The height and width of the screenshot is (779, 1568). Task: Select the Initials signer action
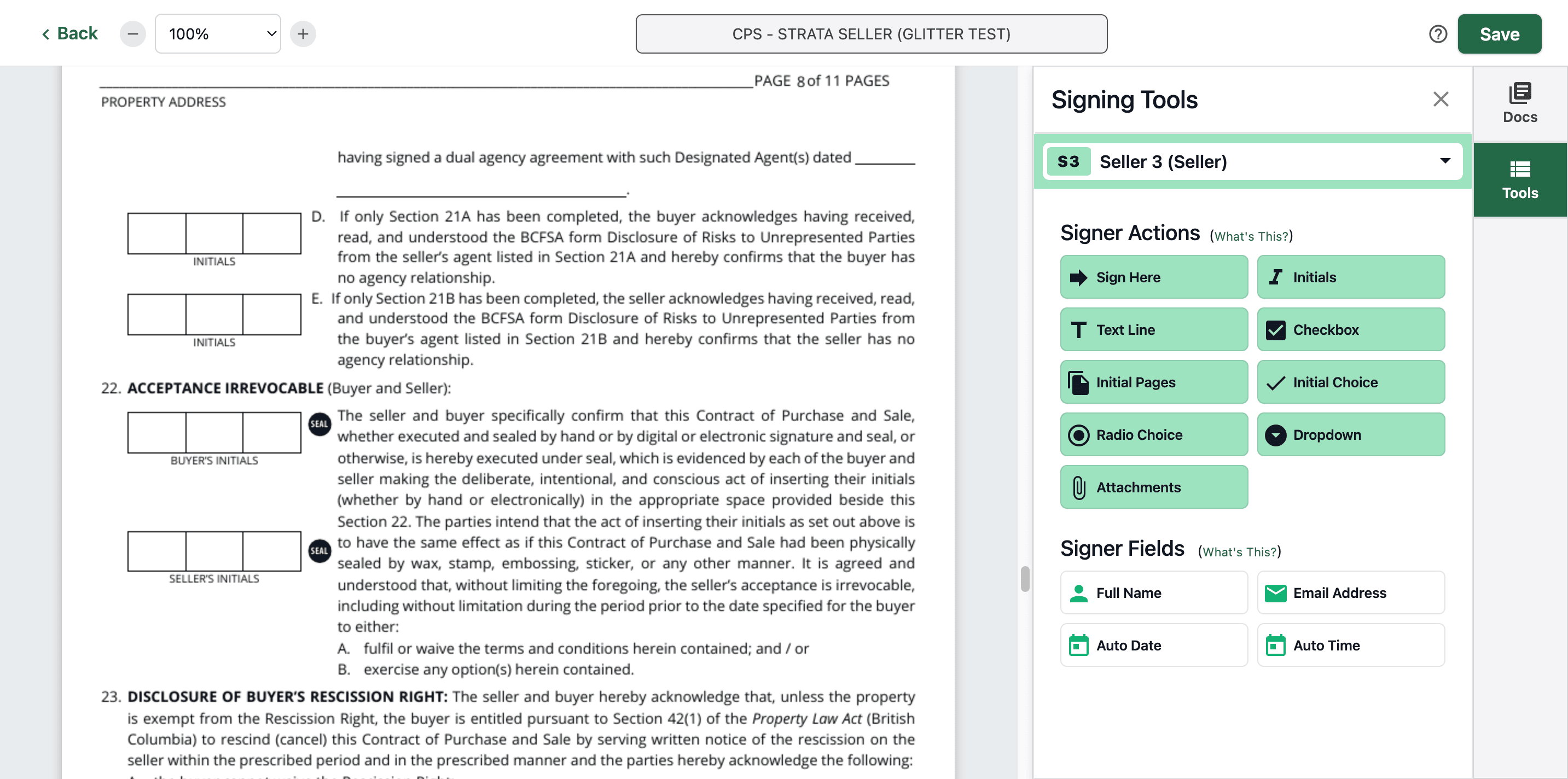click(x=1351, y=277)
